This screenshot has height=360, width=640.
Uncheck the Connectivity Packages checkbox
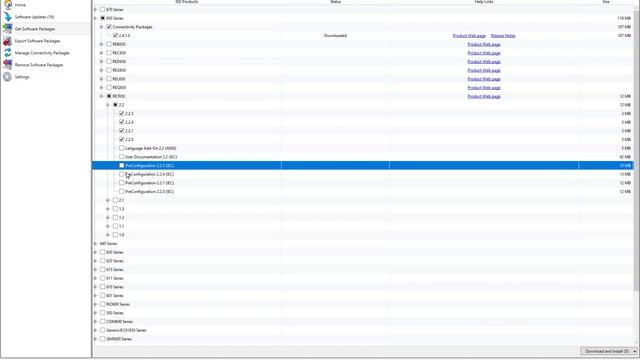(109, 27)
